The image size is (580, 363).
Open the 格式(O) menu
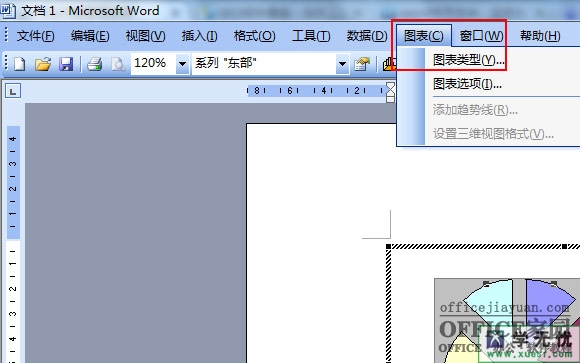coord(254,36)
